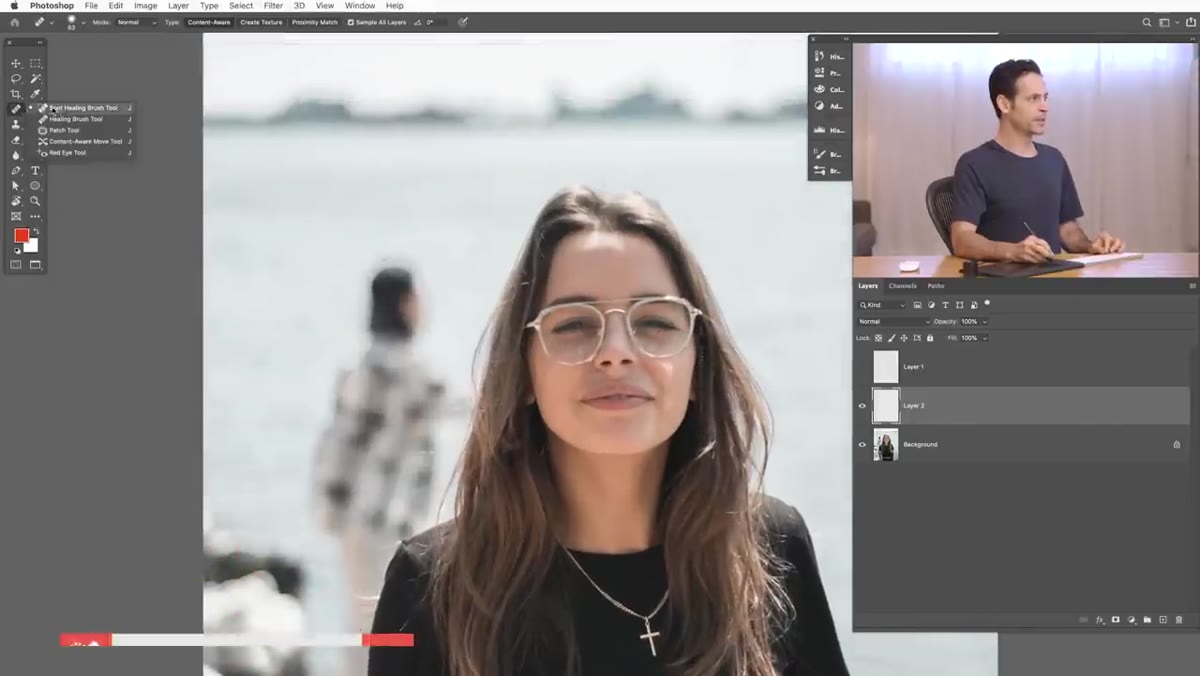Select the Hand tool
Screen dimensions: 1200x676
click(16, 201)
